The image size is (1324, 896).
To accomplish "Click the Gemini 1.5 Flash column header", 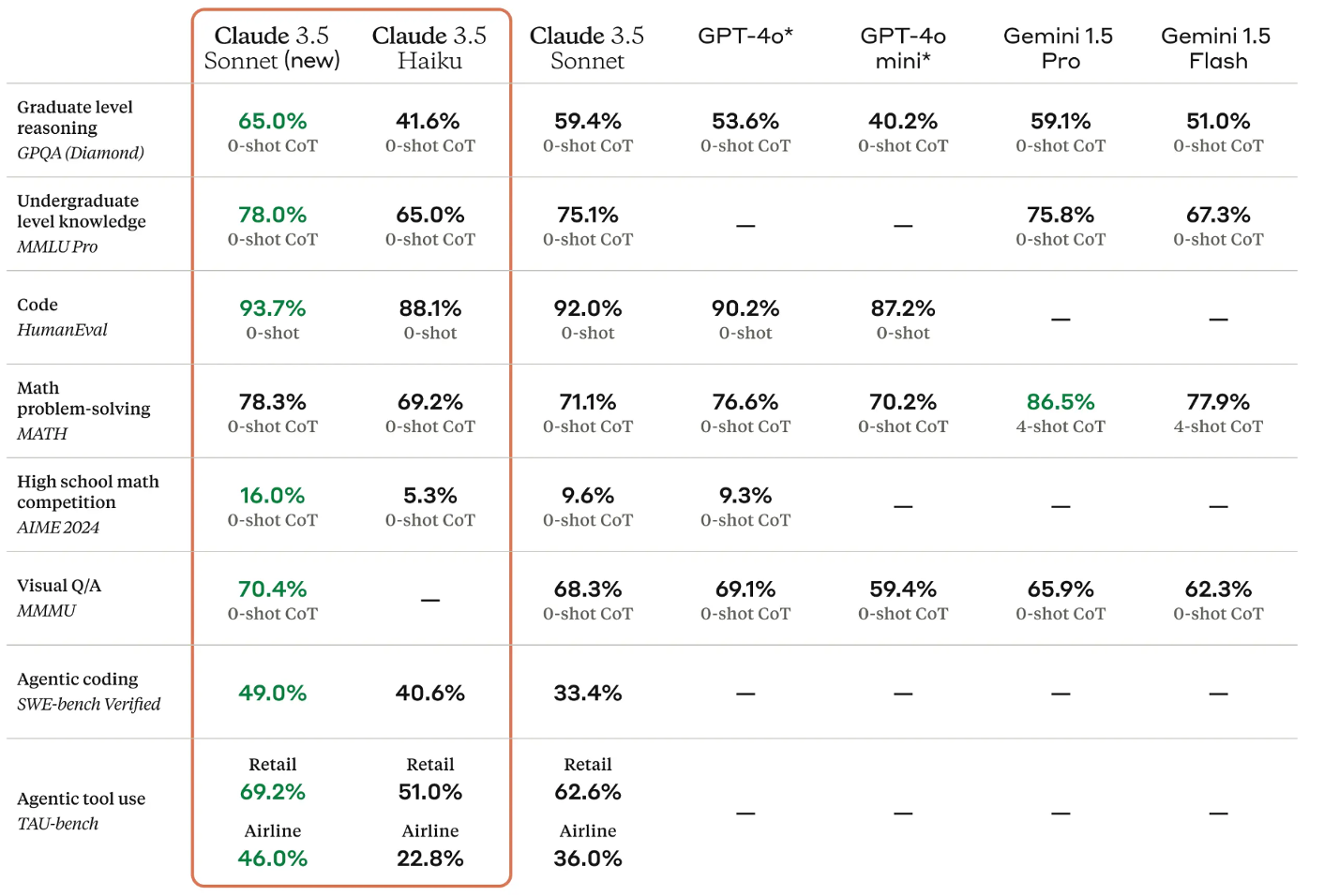I will click(x=1217, y=48).
